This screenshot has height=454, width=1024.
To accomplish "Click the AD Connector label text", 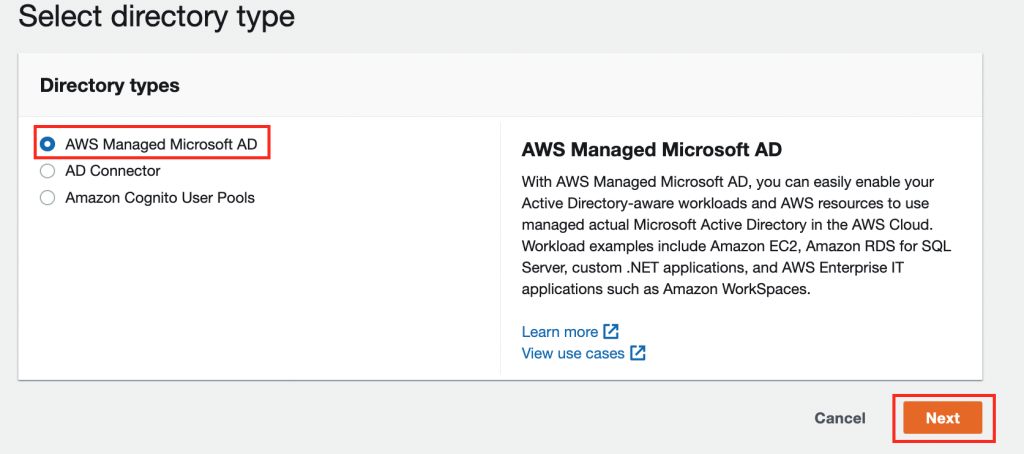I will coord(112,171).
